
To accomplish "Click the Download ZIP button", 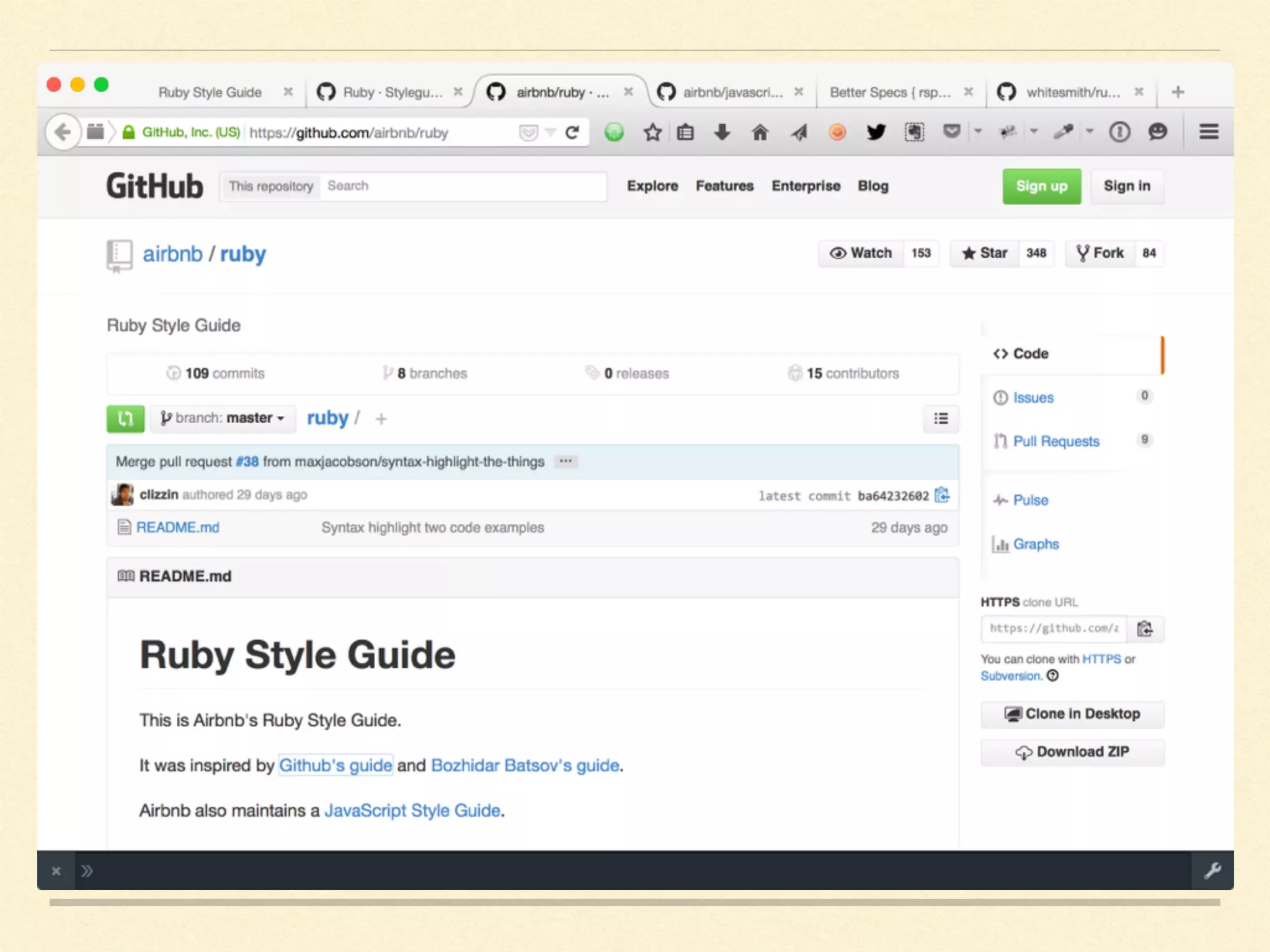I will pyautogui.click(x=1072, y=752).
